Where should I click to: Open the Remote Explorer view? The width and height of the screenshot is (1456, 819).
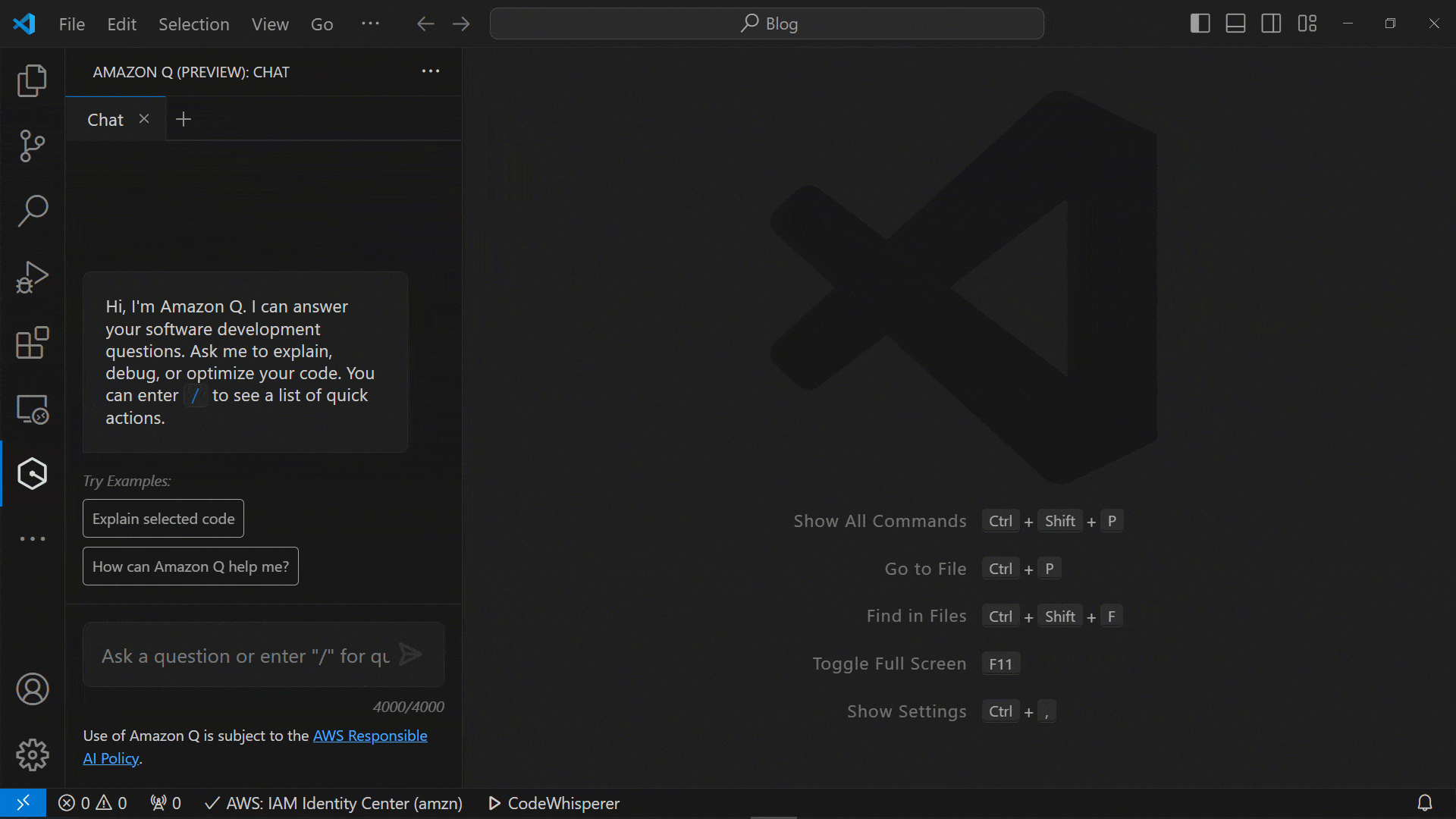[32, 409]
